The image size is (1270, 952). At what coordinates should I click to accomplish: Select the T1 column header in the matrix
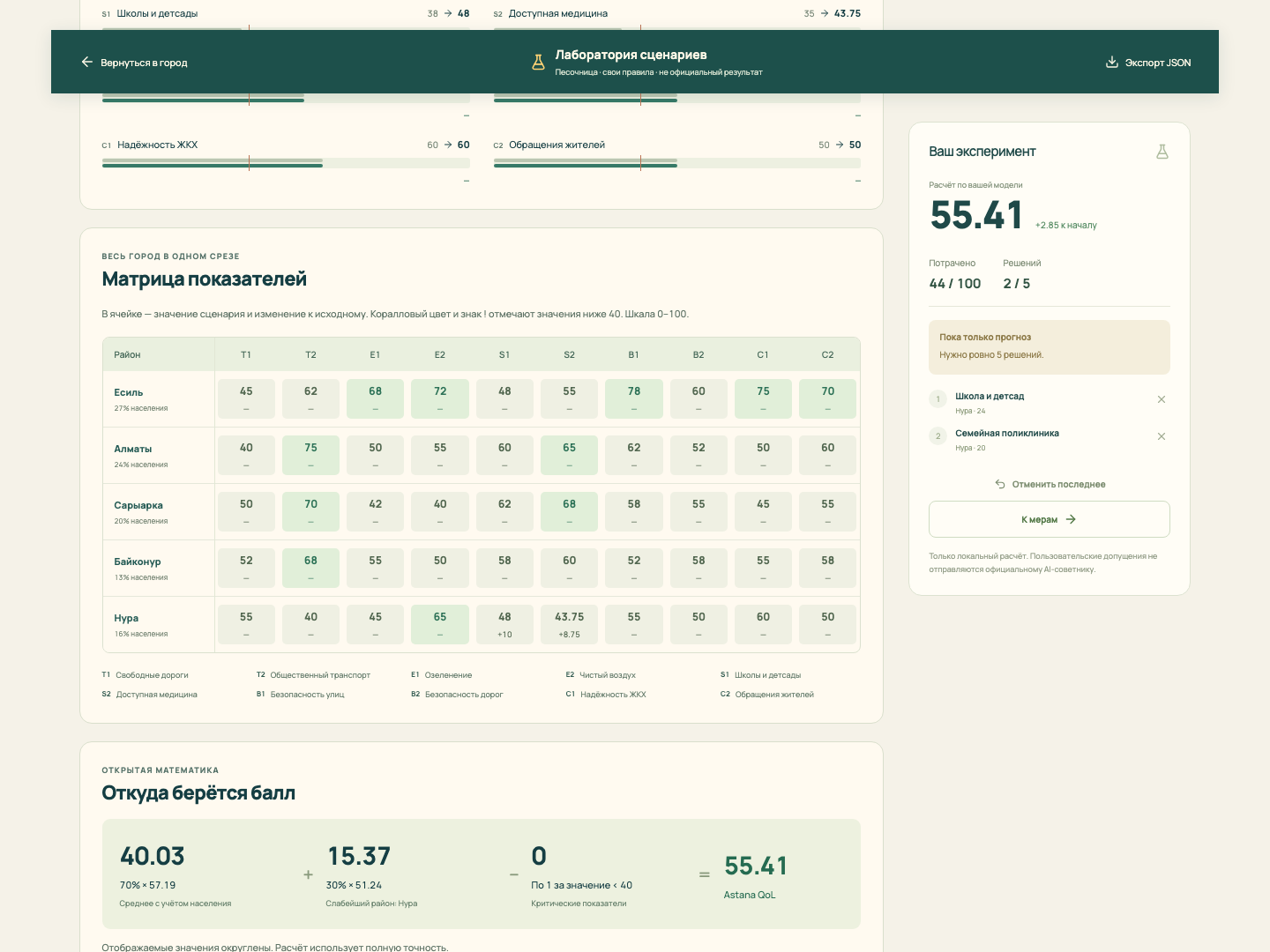tap(246, 354)
